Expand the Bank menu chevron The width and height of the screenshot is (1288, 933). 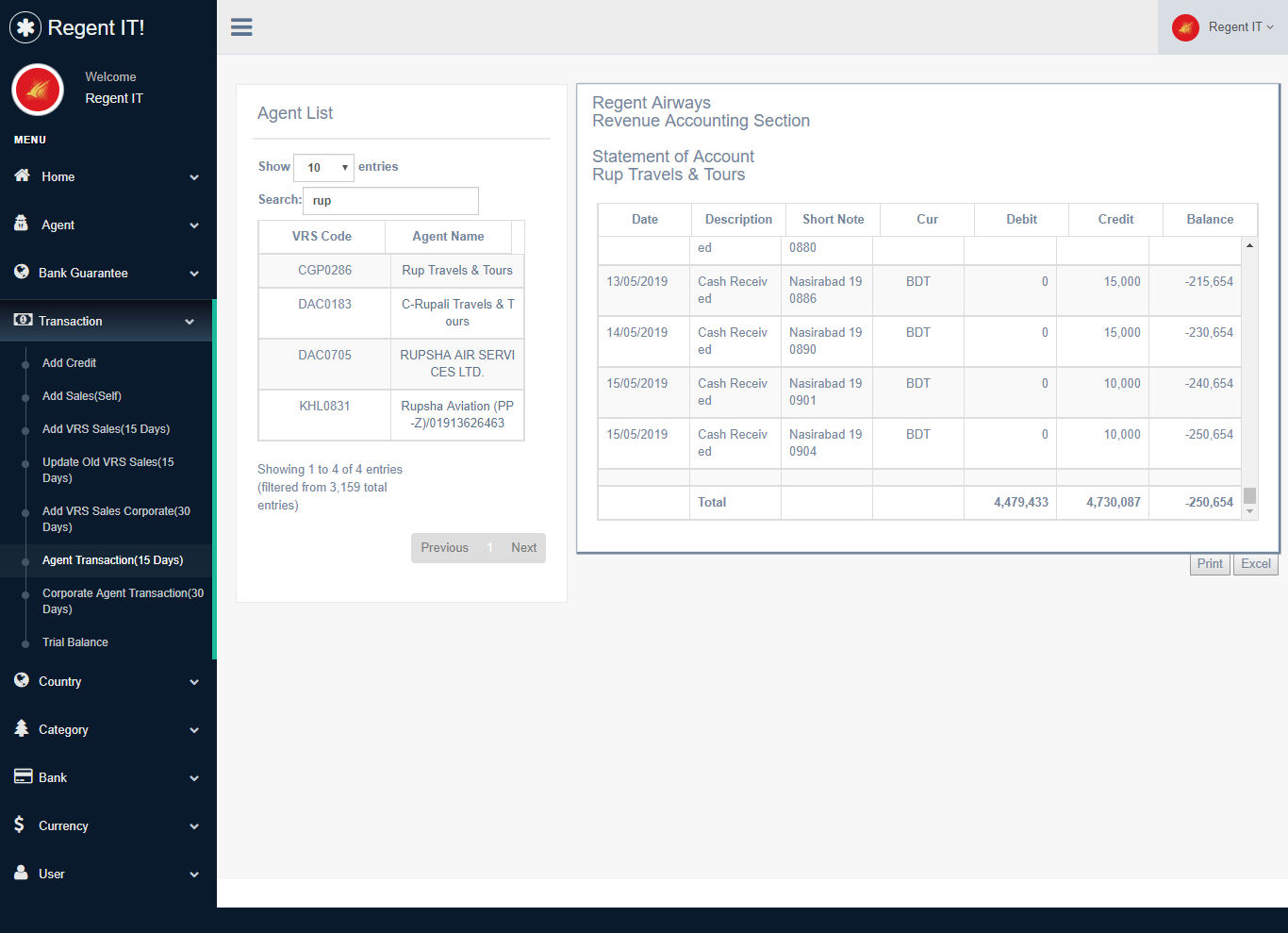[x=194, y=778]
